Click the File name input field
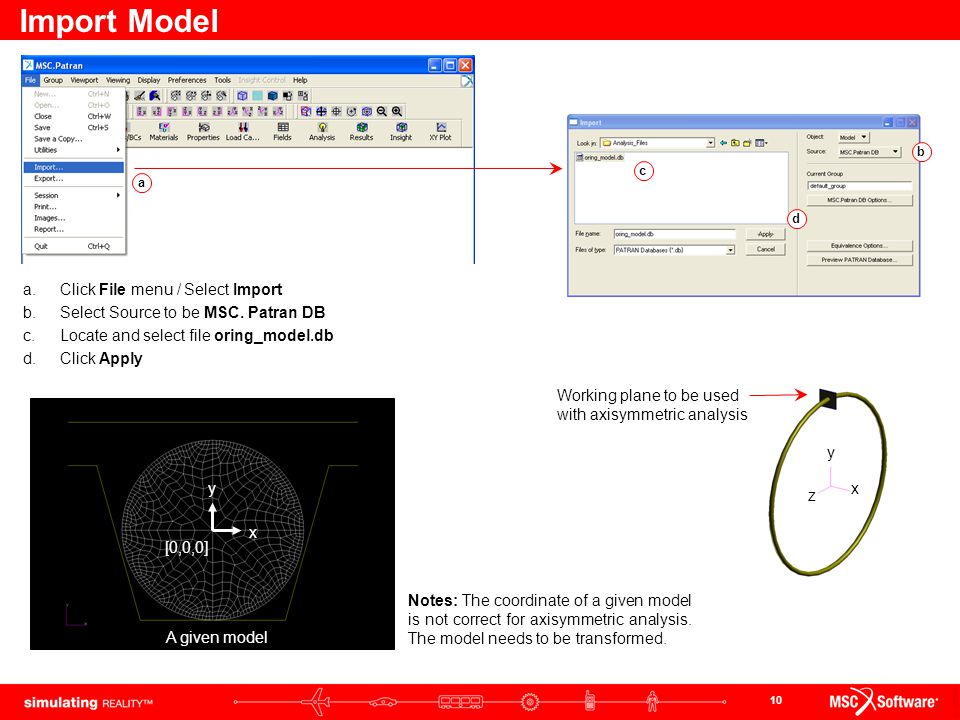960x720 pixels. click(x=675, y=234)
